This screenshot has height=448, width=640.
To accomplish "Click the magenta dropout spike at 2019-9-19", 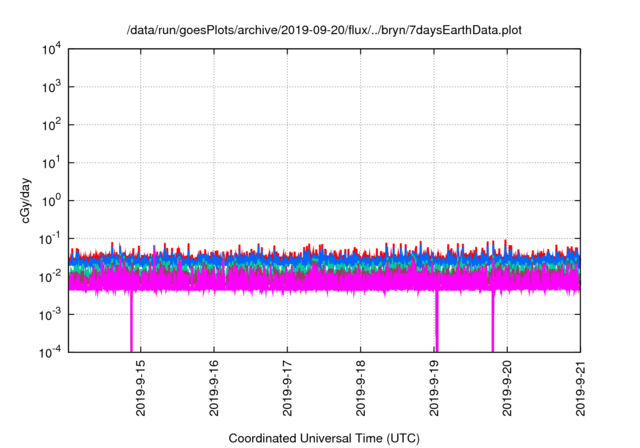I will pos(436,321).
